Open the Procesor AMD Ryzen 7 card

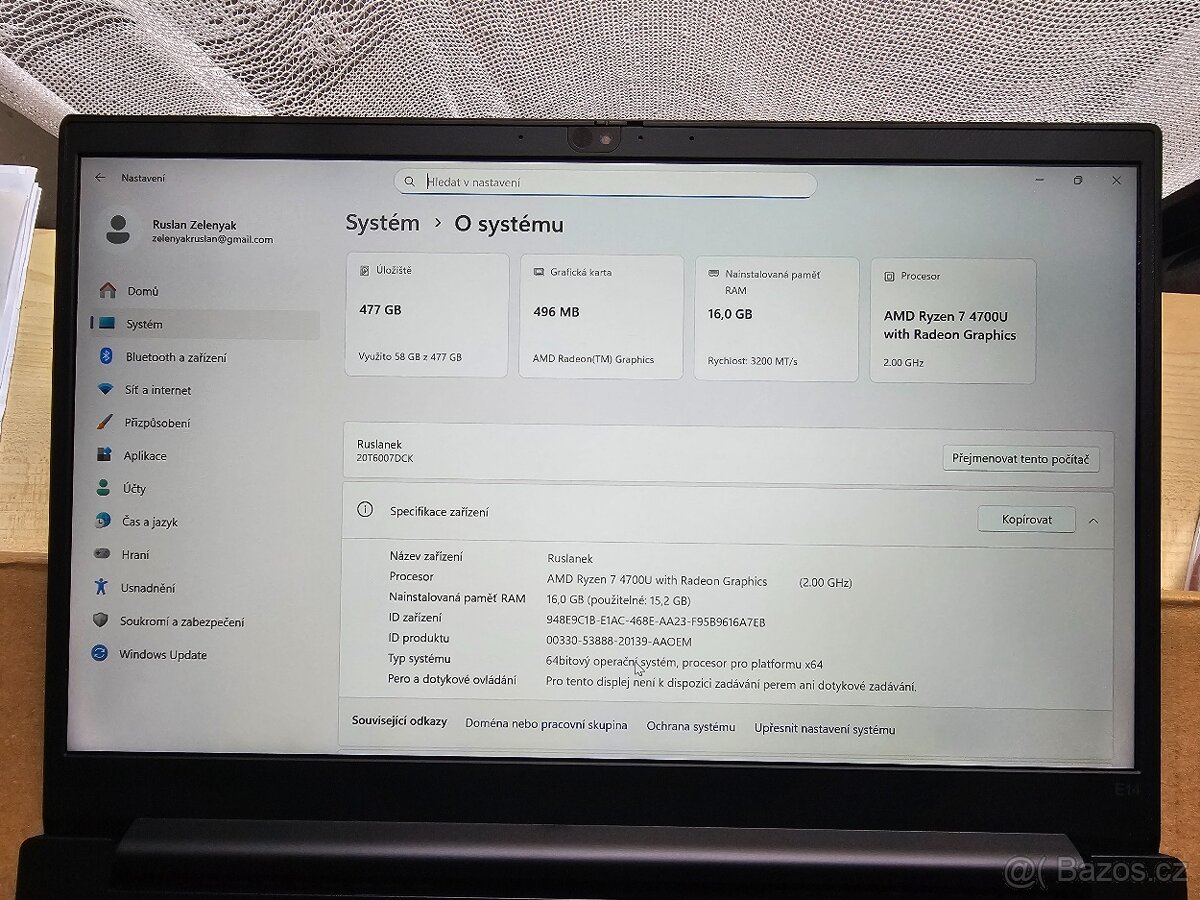pyautogui.click(x=953, y=321)
